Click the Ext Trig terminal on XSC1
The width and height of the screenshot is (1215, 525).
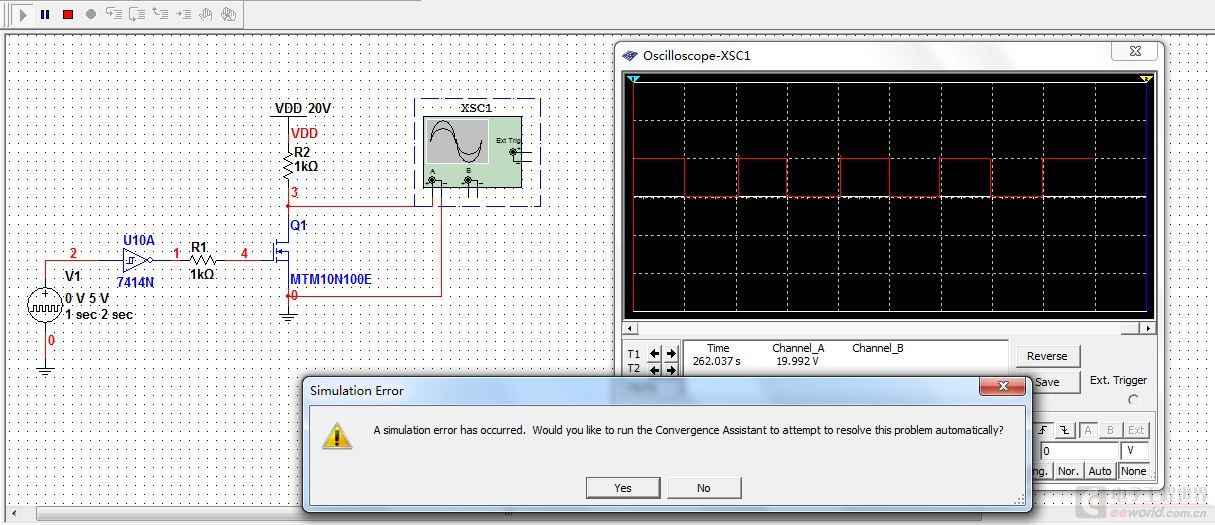tap(514, 153)
